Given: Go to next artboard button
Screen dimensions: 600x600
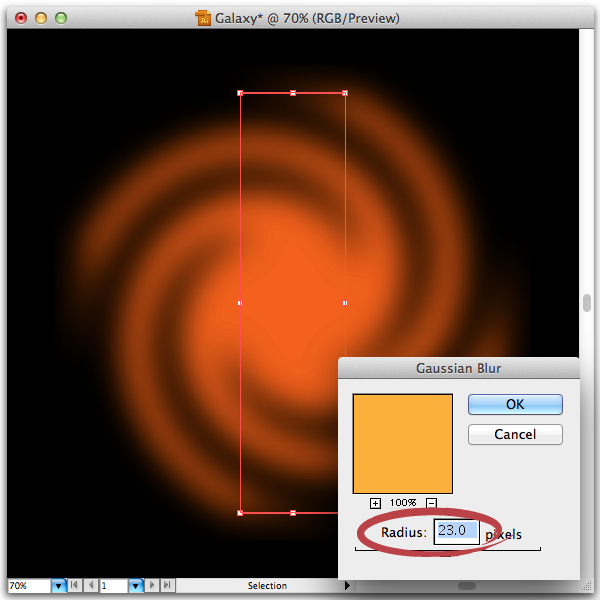Looking at the screenshot, I should point(152,585).
